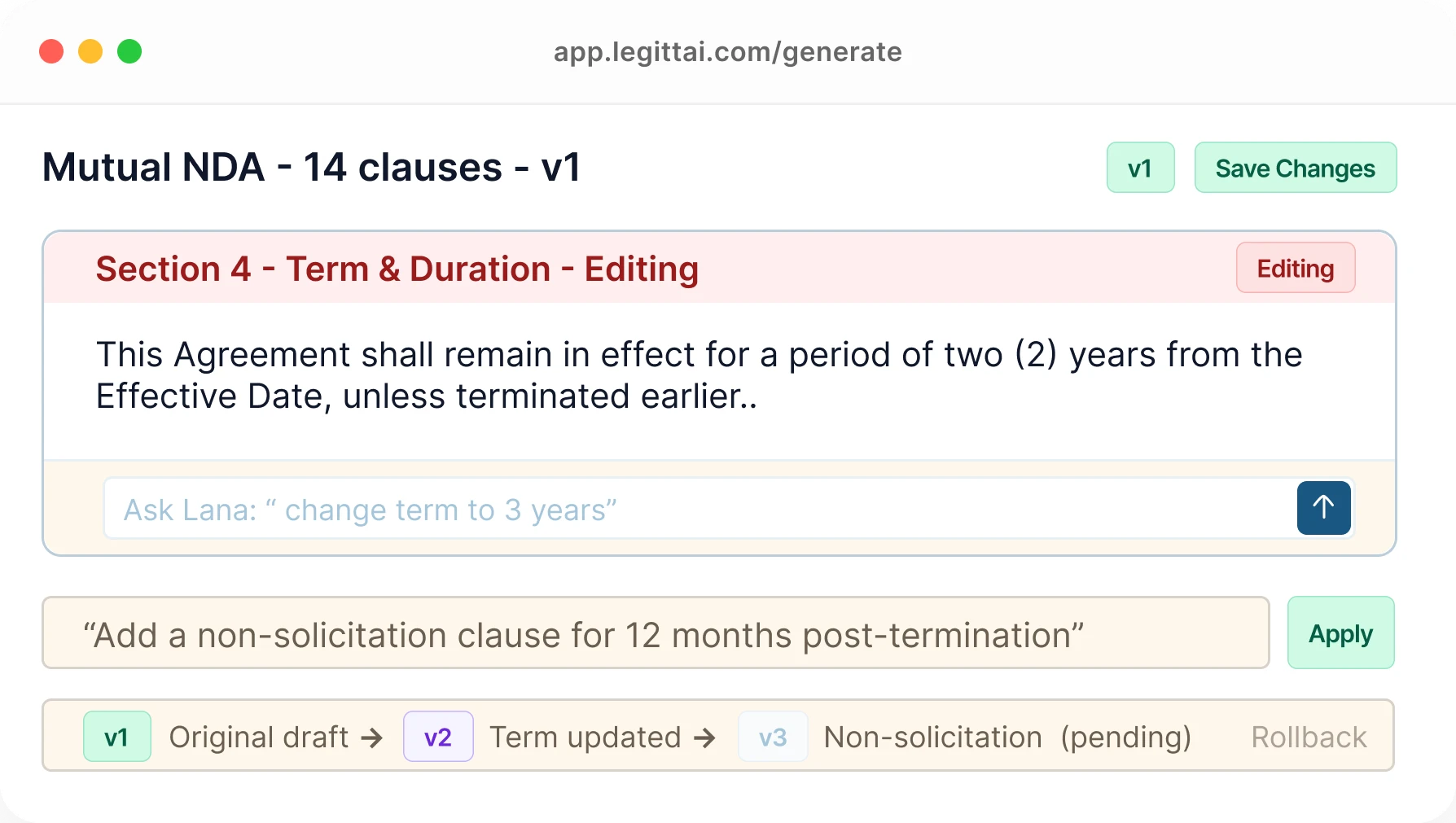Select the v3 badge for pending version
The width and height of the screenshot is (1456, 823).
(772, 736)
